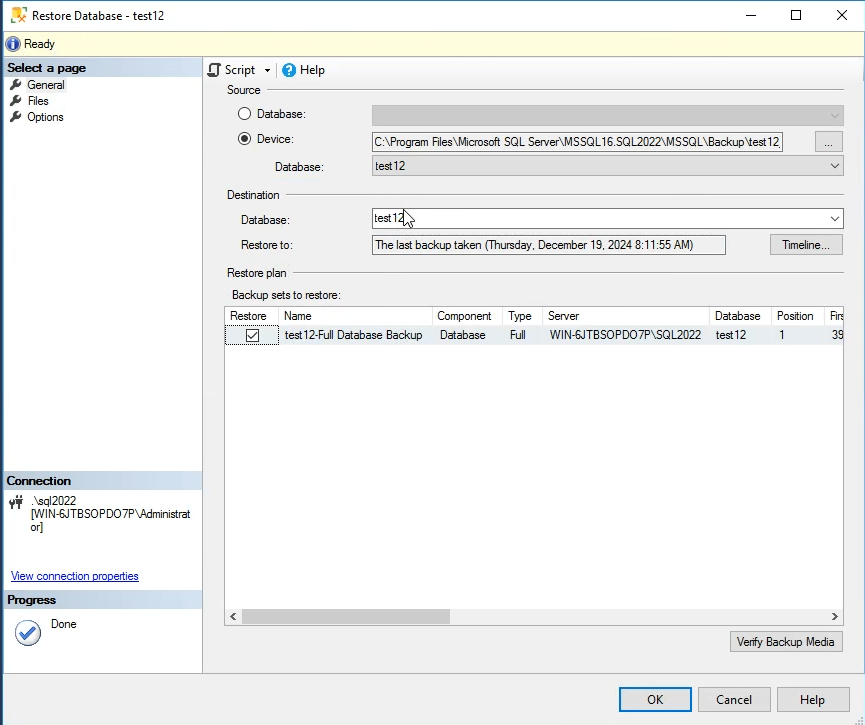
Task: Click the Device backup path field
Action: (x=577, y=142)
